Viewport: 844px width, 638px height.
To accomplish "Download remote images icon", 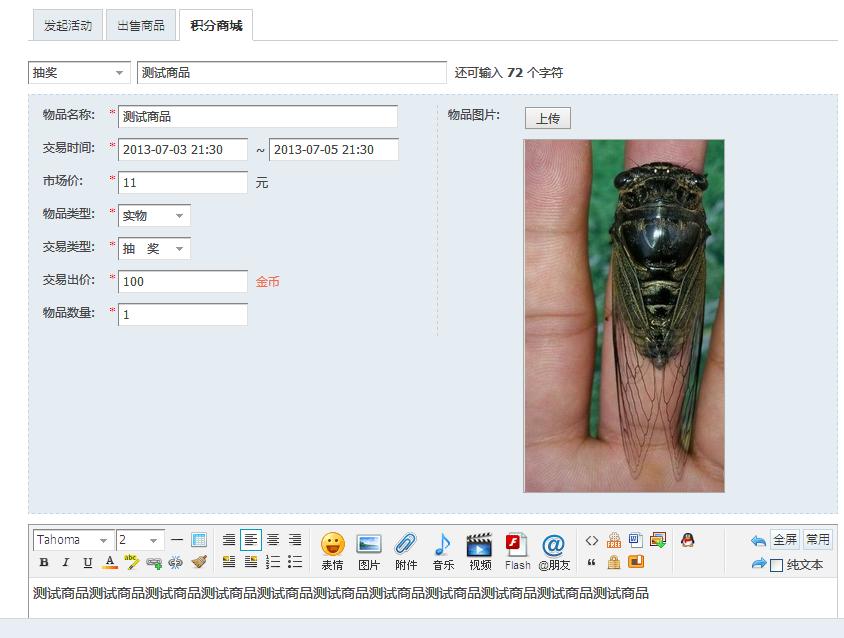I will click(658, 539).
